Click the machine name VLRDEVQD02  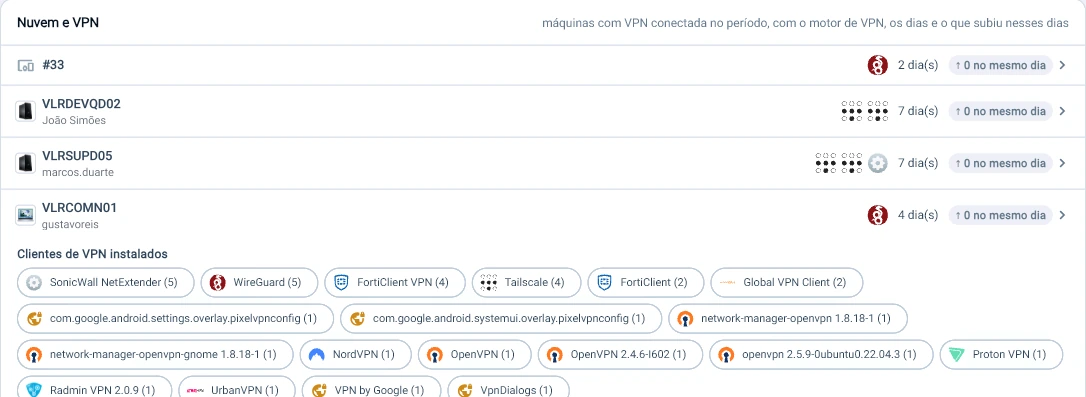pos(82,104)
